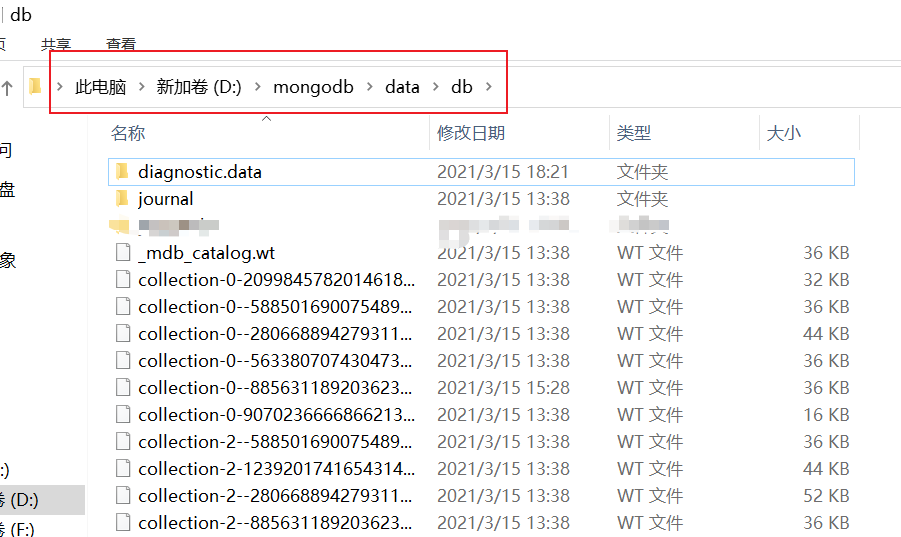Click the 2021/3/15 15:28 date cell
The height and width of the screenshot is (537, 901).
click(503, 388)
